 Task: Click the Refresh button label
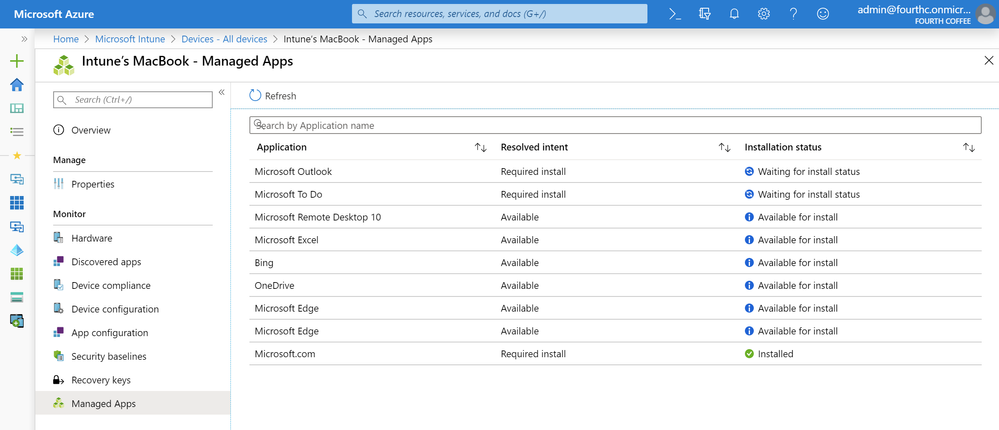pyautogui.click(x=280, y=96)
